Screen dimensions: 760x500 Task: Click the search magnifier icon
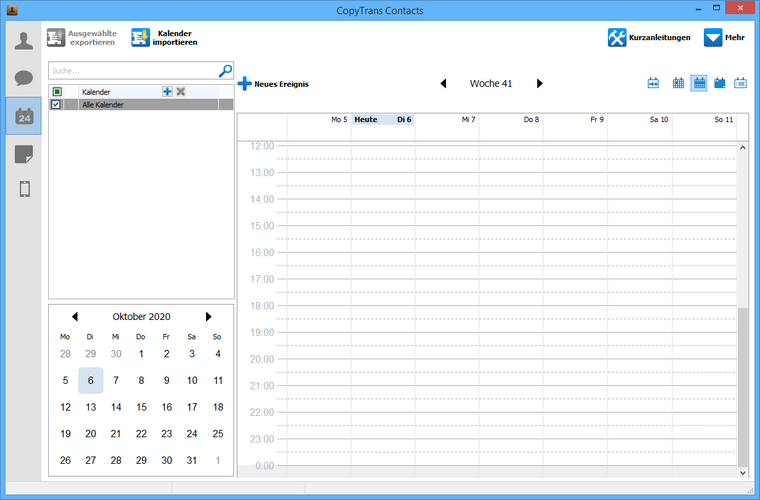[x=225, y=71]
